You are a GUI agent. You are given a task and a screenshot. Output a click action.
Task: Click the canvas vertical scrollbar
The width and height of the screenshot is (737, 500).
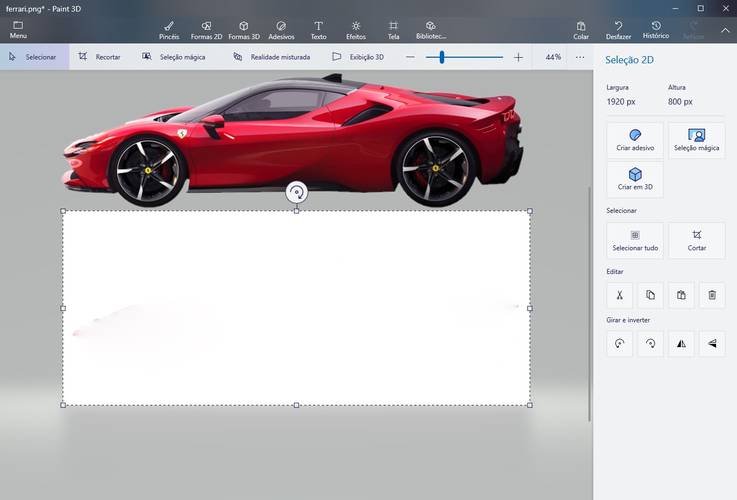point(589,304)
